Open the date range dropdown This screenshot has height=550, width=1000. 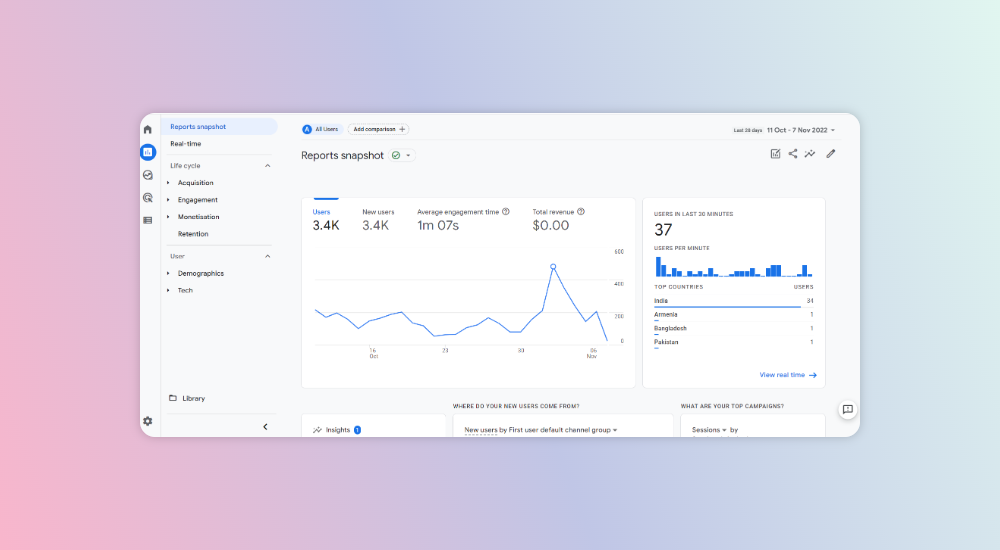(x=801, y=130)
